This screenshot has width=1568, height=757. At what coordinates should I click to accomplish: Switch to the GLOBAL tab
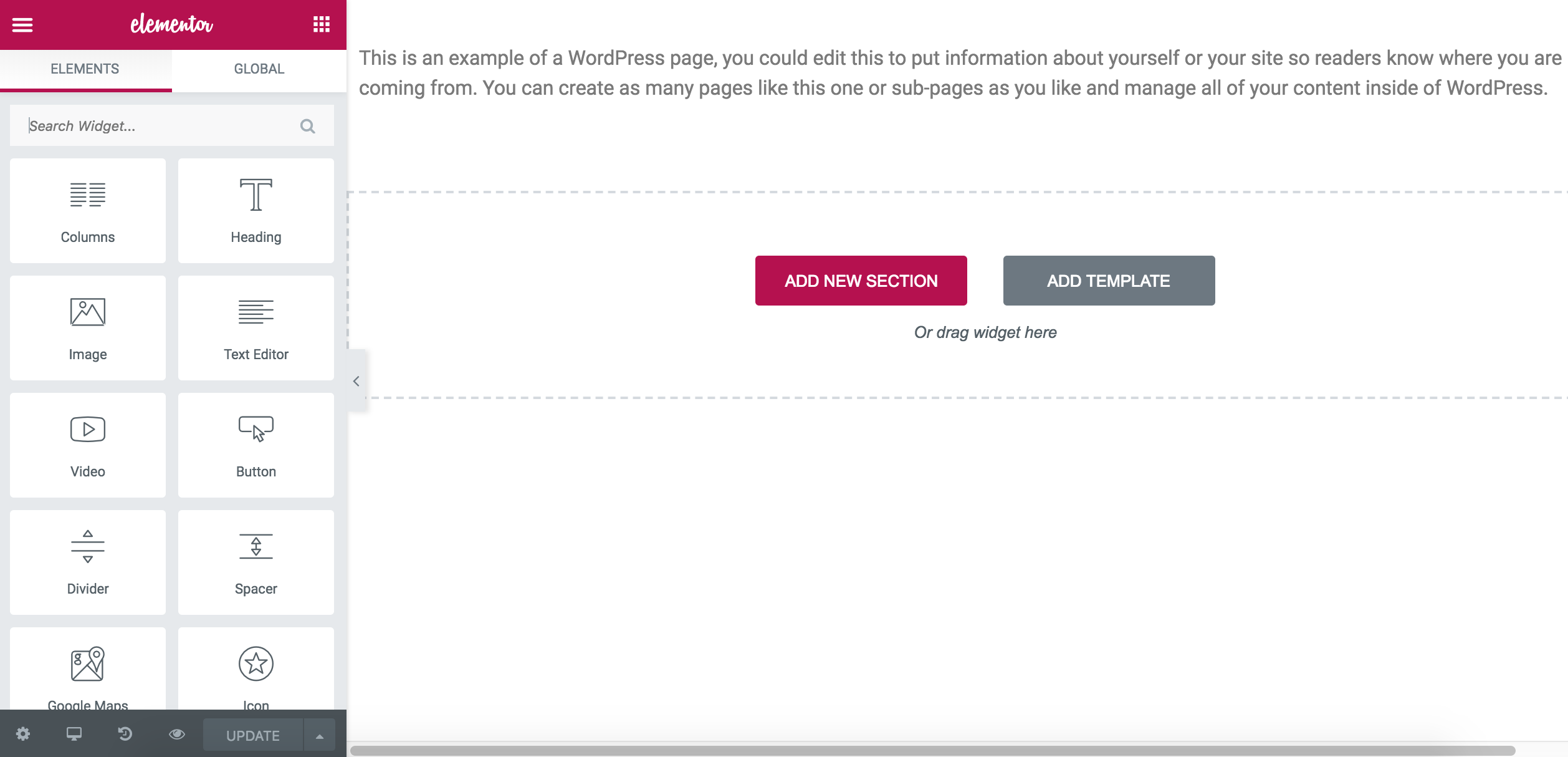click(x=259, y=68)
